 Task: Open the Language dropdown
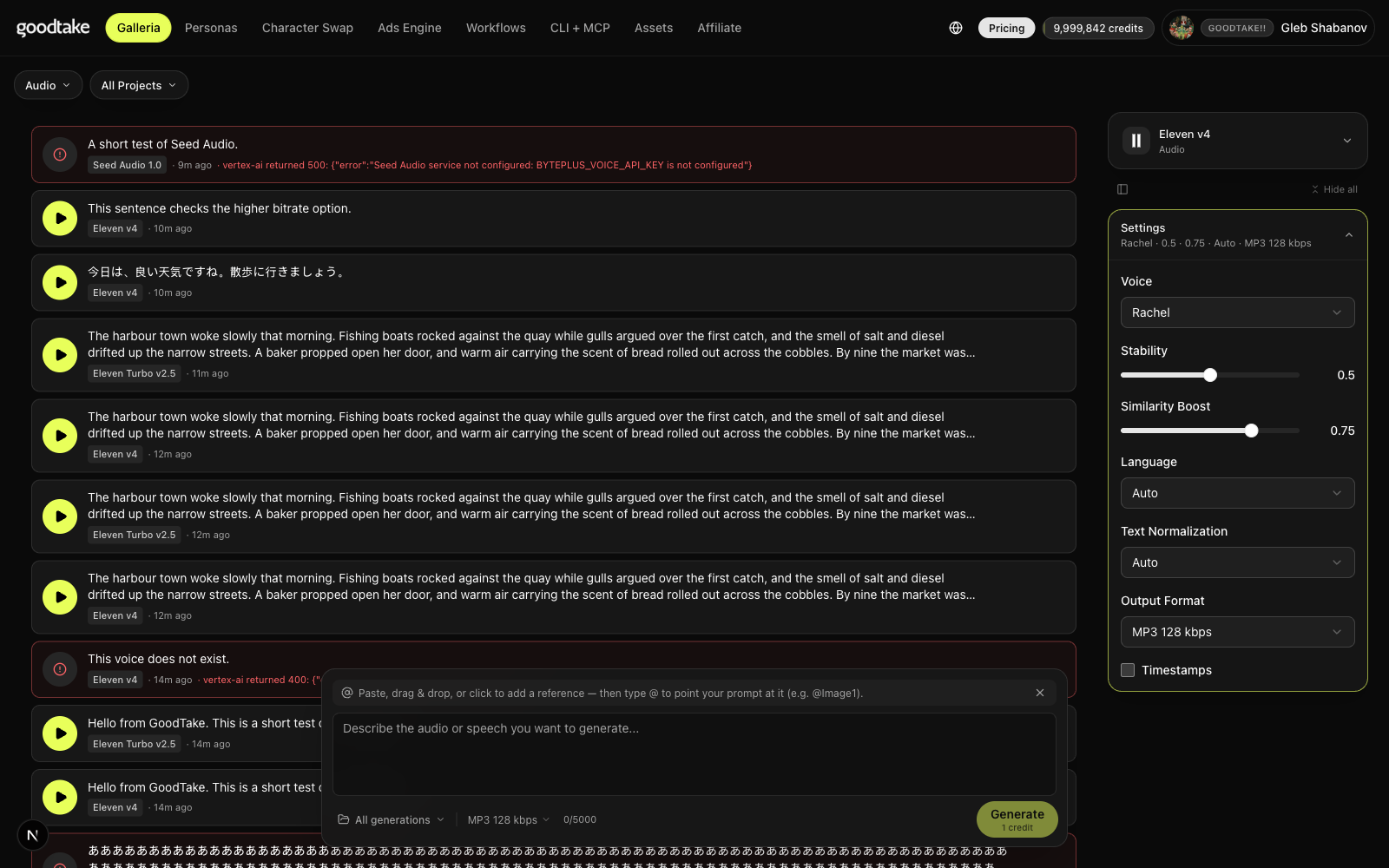(x=1238, y=493)
